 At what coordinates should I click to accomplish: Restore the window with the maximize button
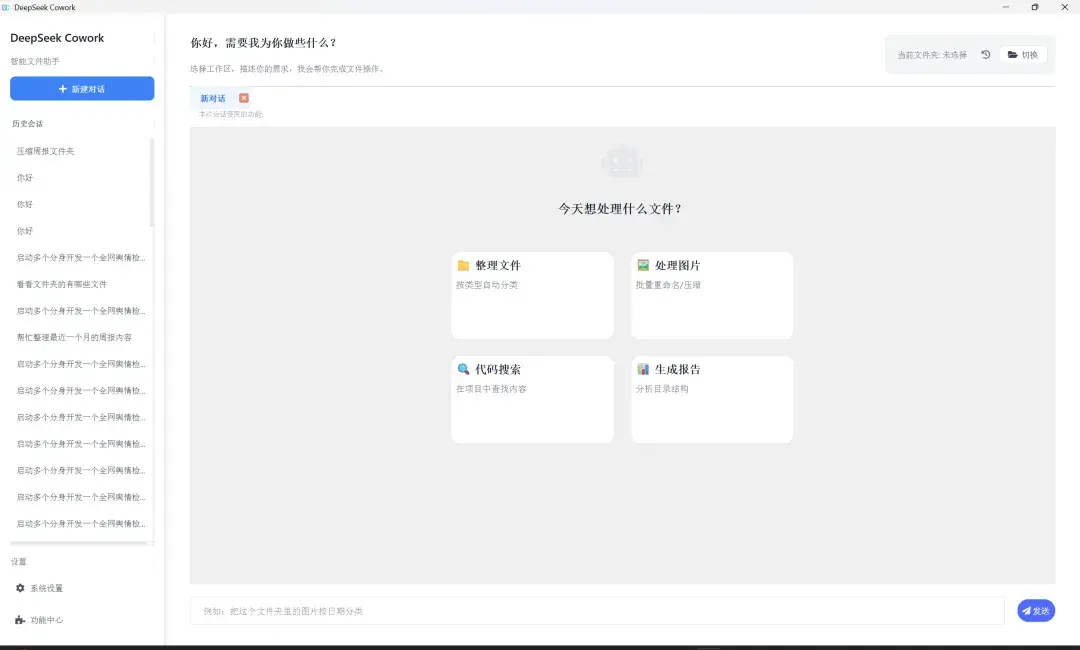(1035, 7)
